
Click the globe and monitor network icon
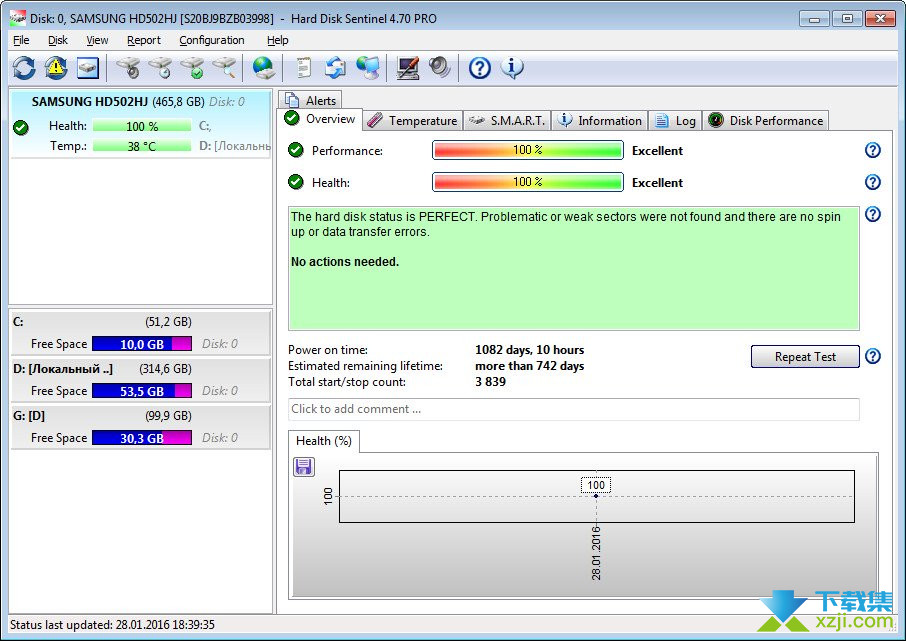pos(367,68)
